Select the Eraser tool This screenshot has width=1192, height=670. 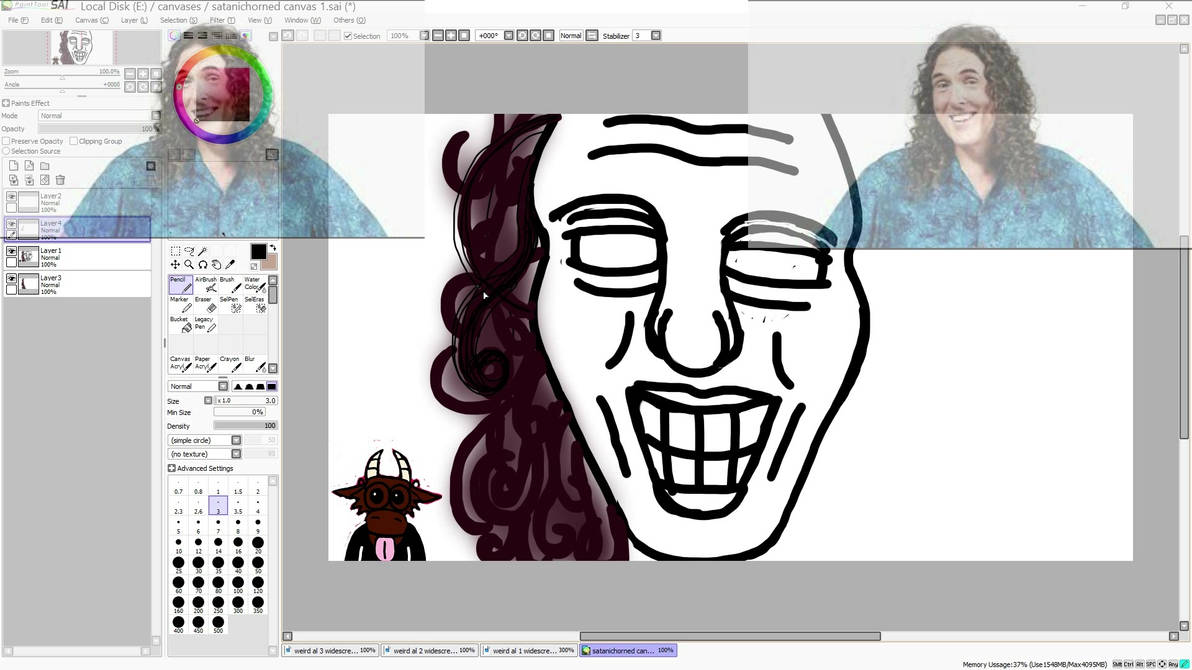pyautogui.click(x=206, y=304)
